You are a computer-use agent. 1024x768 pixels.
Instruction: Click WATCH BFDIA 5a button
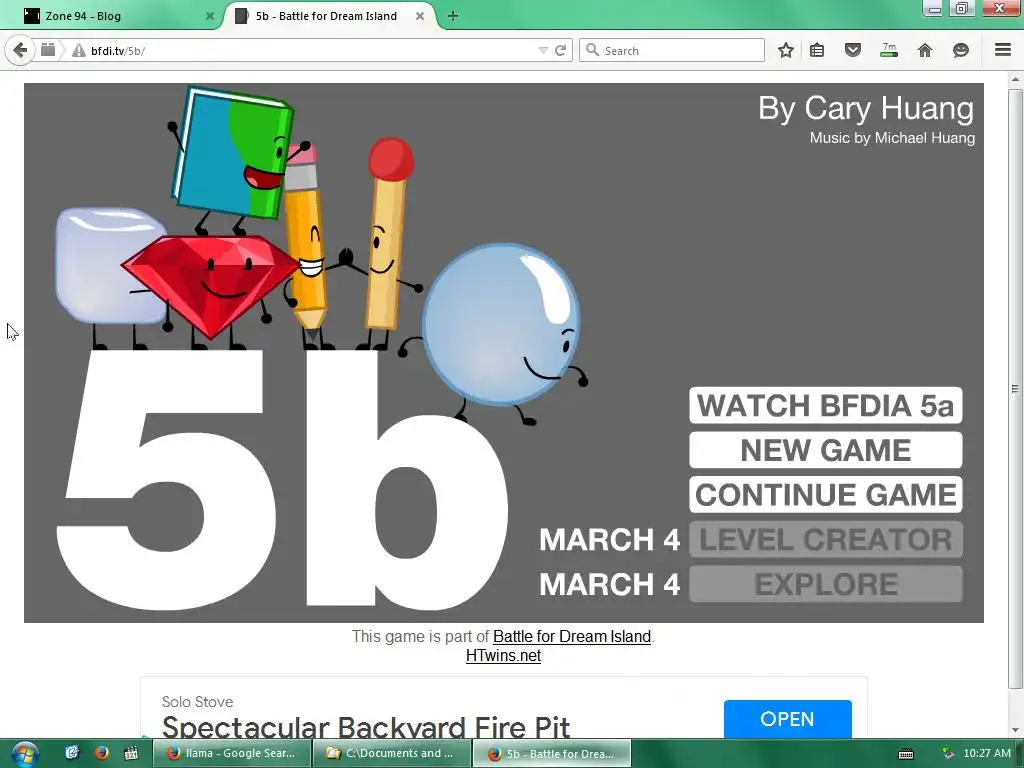(825, 406)
